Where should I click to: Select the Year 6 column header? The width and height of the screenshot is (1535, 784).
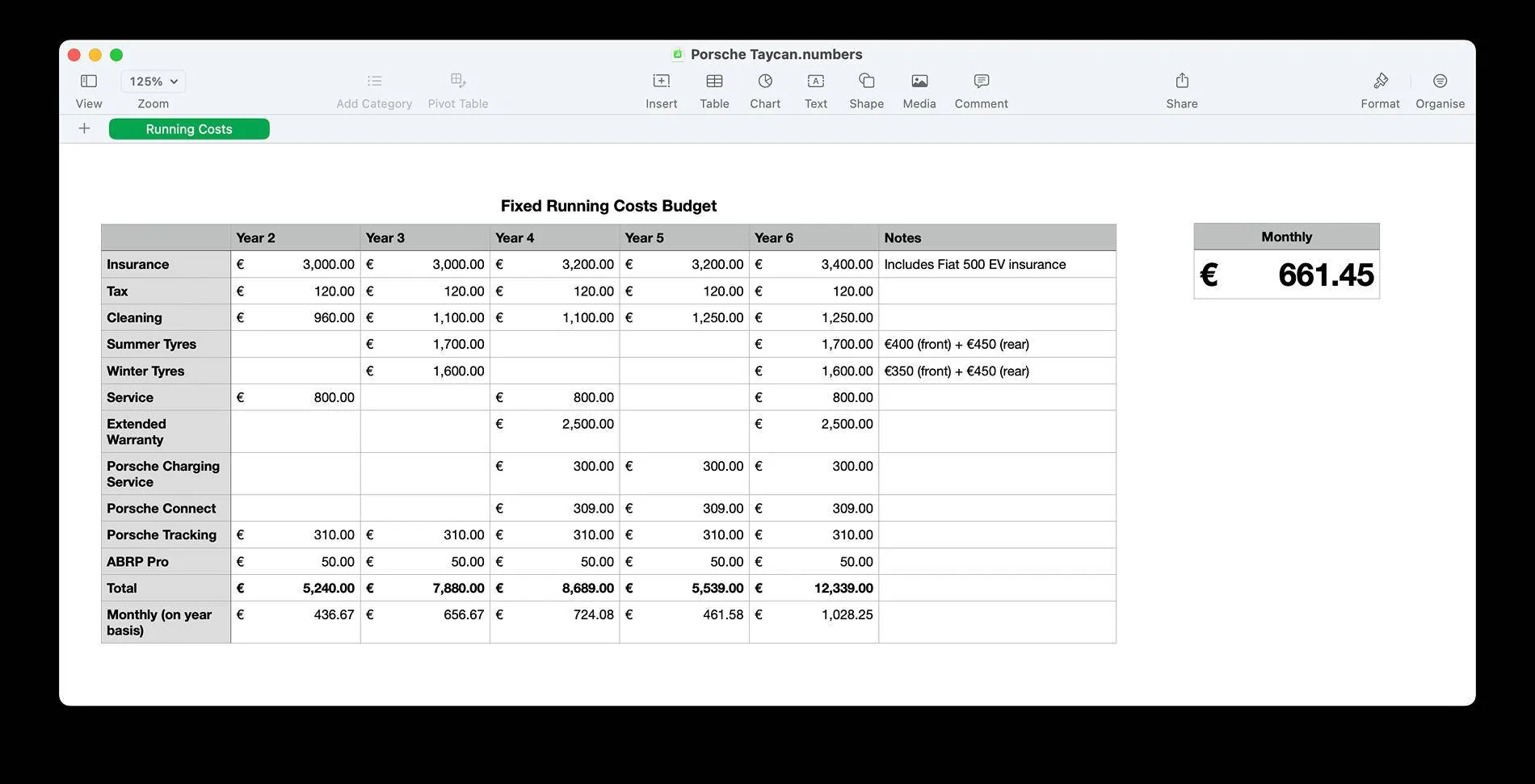click(x=814, y=237)
